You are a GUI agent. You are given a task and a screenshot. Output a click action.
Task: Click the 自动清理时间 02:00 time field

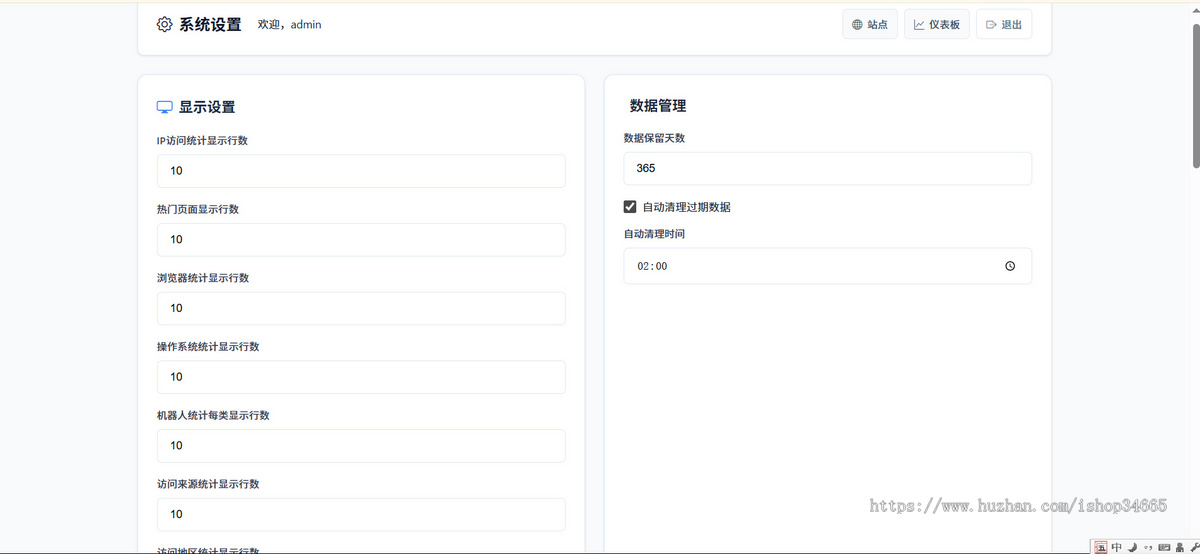pos(828,266)
